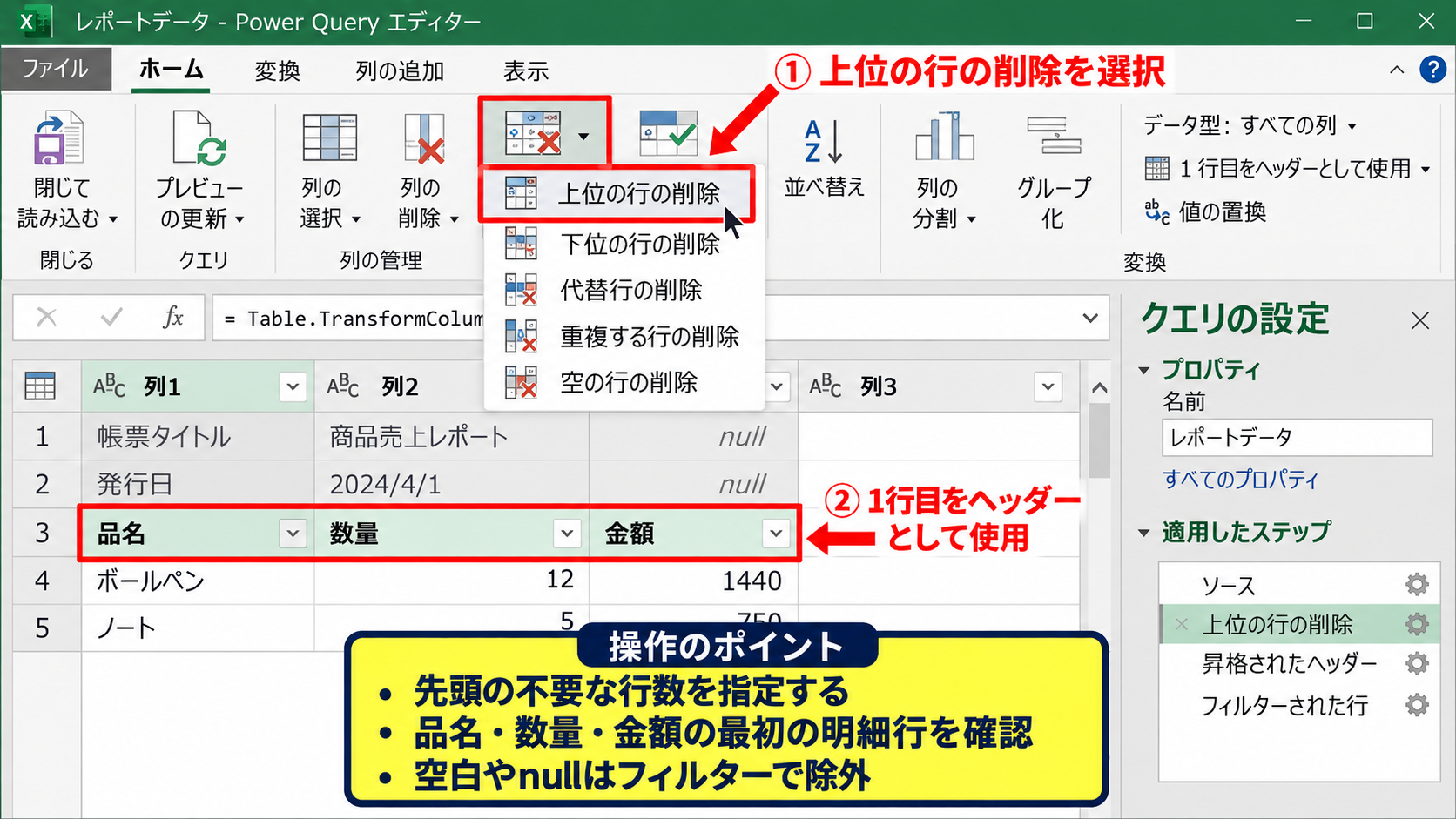The image size is (1456, 819).
Task: Open the 品名 filter dropdown
Action: [293, 534]
